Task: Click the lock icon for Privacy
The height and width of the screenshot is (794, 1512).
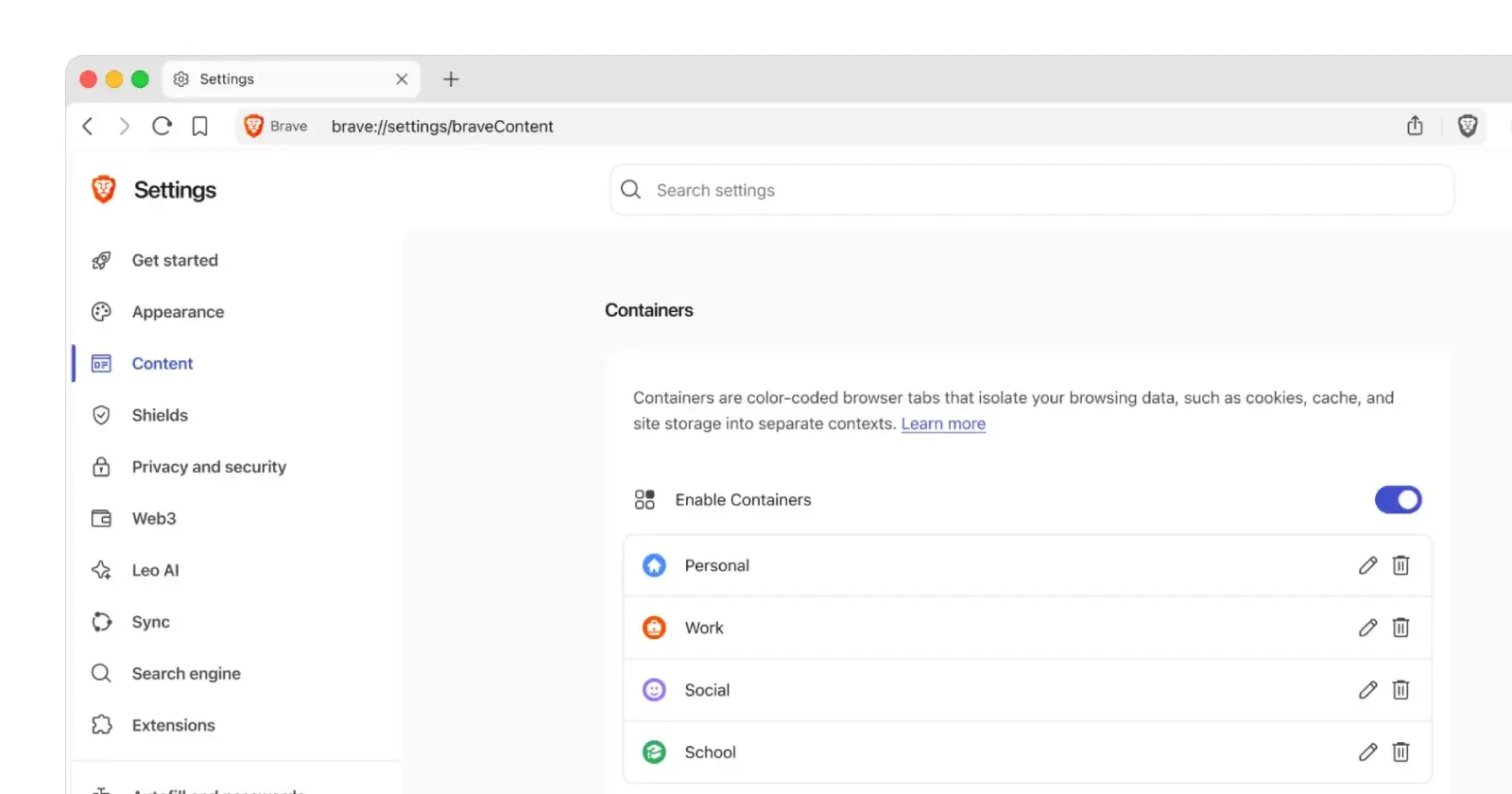Action: click(101, 467)
